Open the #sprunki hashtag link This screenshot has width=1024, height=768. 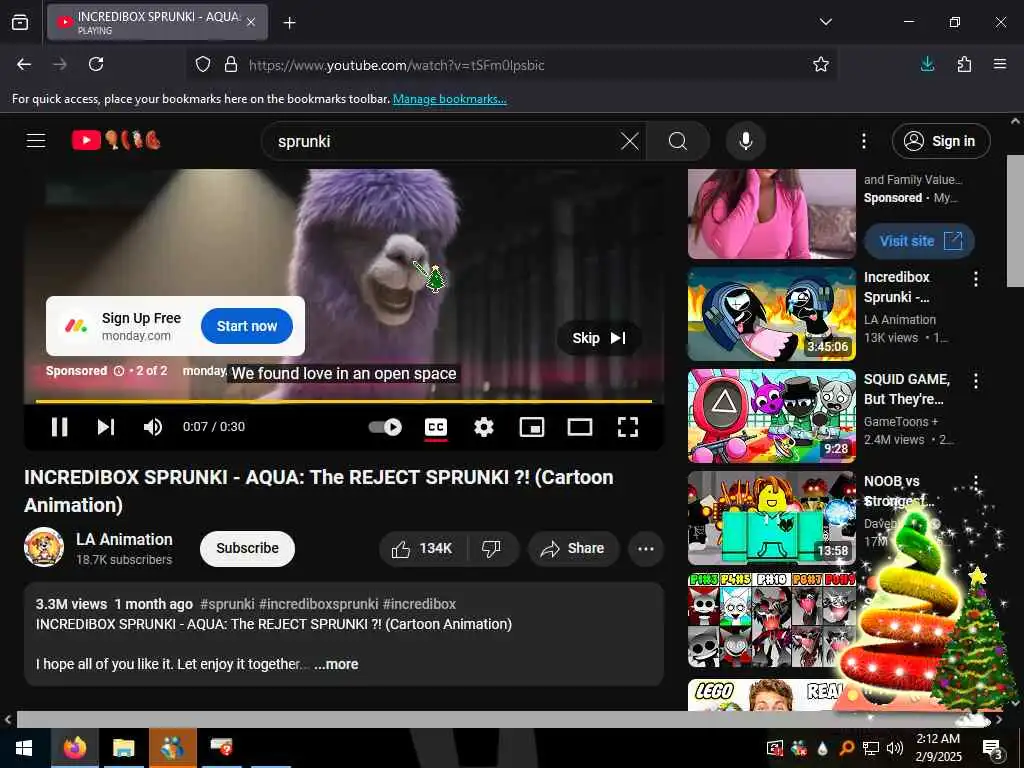(227, 604)
